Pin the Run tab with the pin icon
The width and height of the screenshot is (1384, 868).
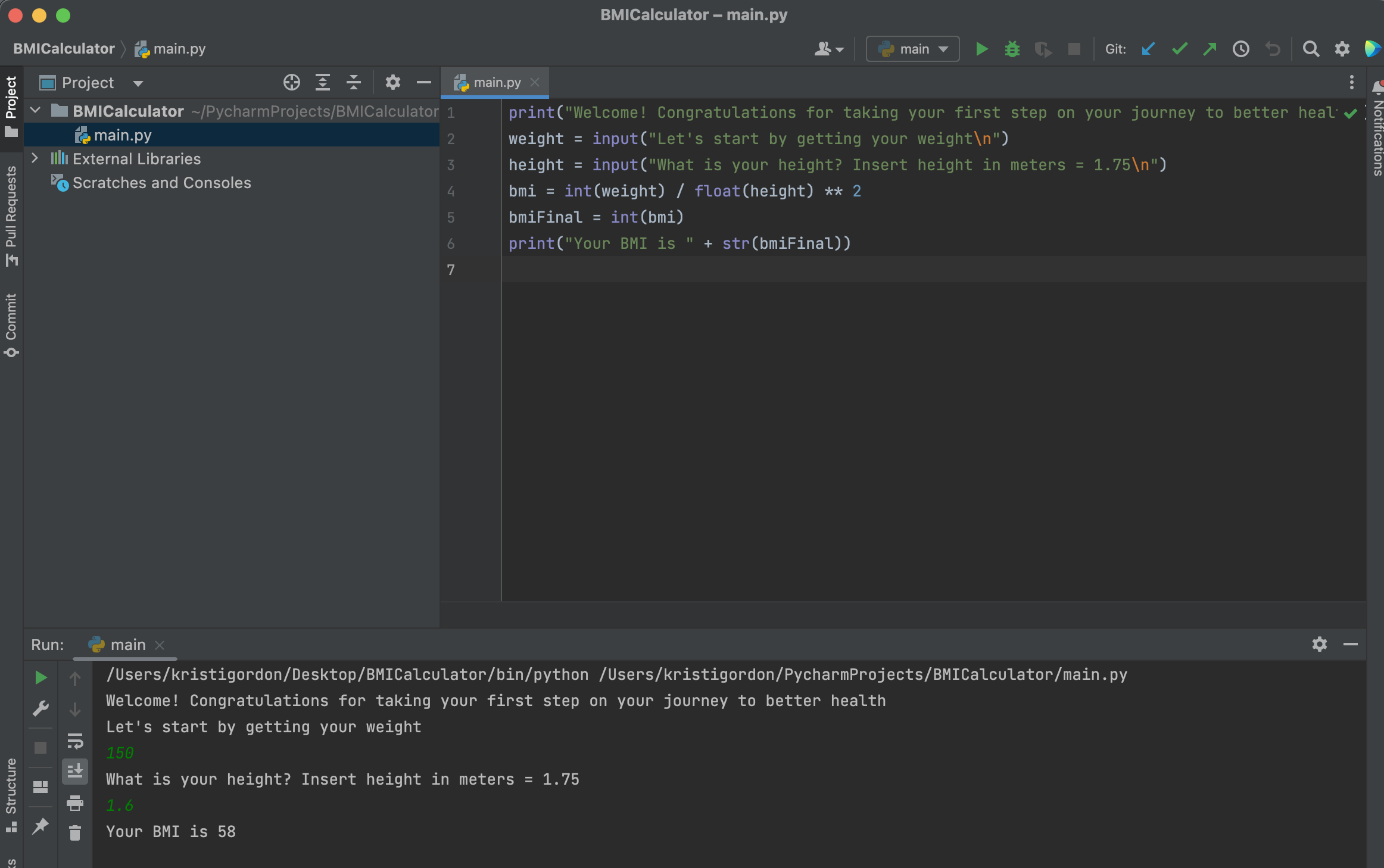(40, 826)
